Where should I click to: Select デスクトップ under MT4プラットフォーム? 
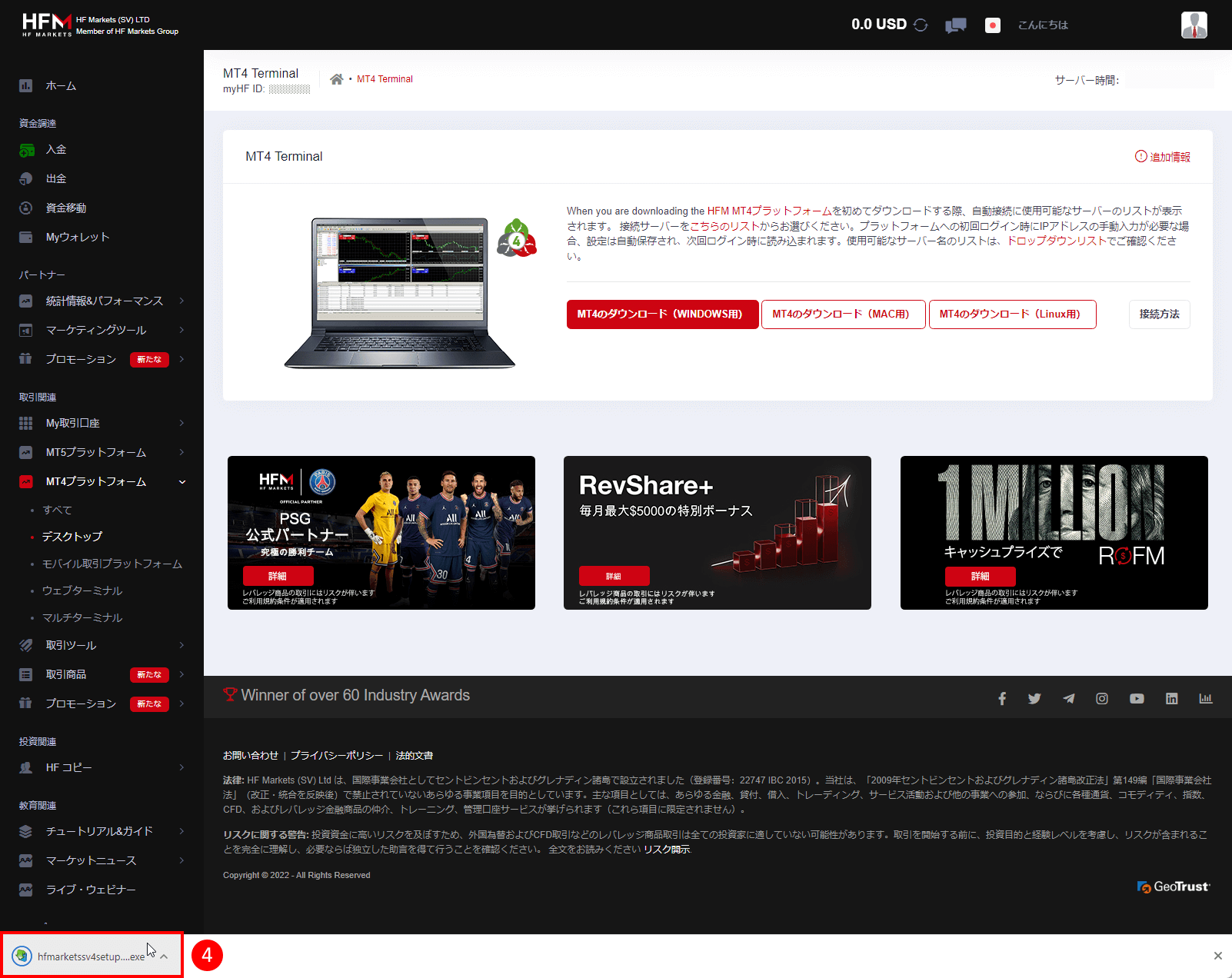(x=72, y=536)
